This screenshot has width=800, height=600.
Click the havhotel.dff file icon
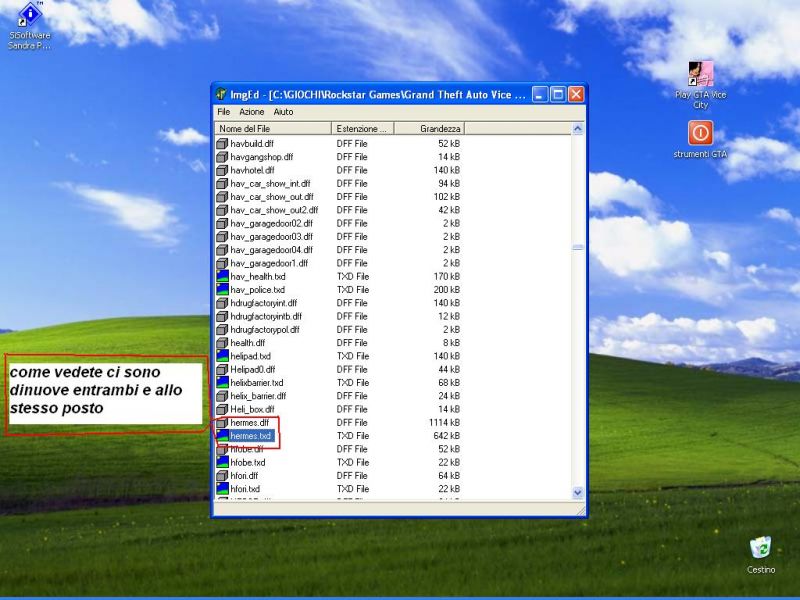(222, 170)
